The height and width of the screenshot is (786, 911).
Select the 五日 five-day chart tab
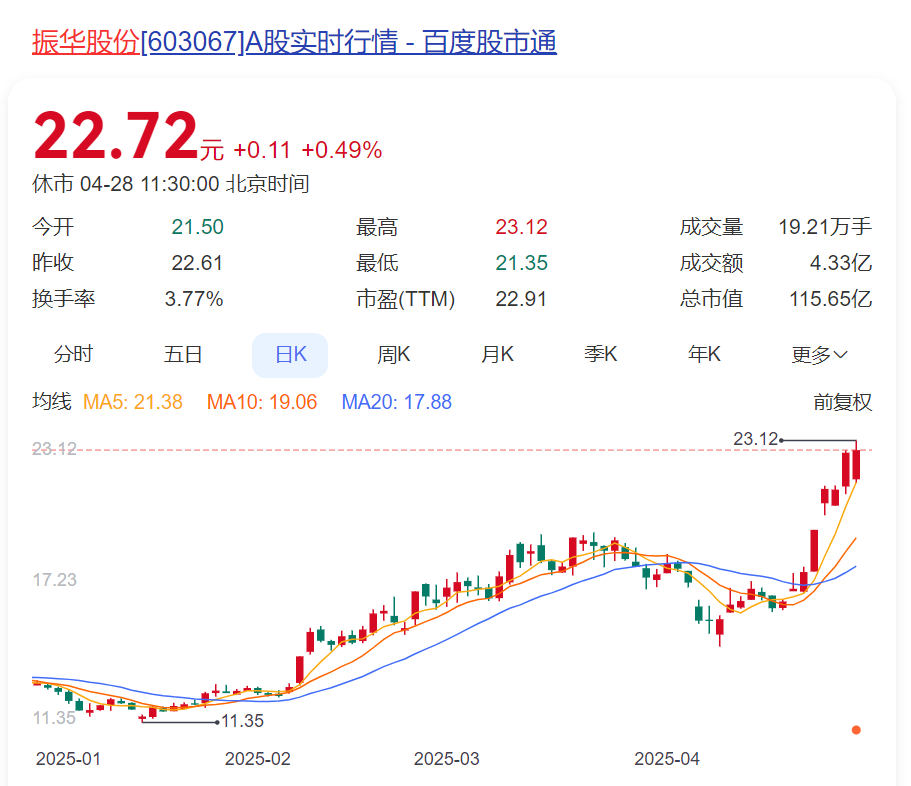click(183, 354)
